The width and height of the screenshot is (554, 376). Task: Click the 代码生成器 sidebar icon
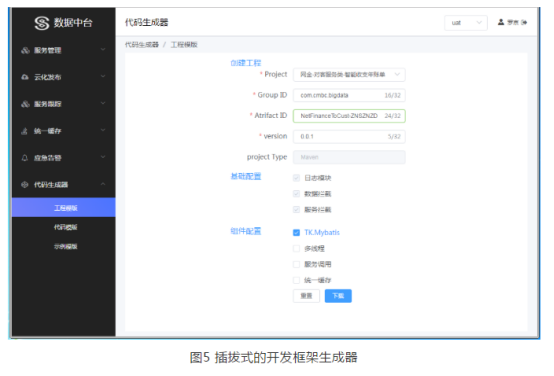click(25, 184)
